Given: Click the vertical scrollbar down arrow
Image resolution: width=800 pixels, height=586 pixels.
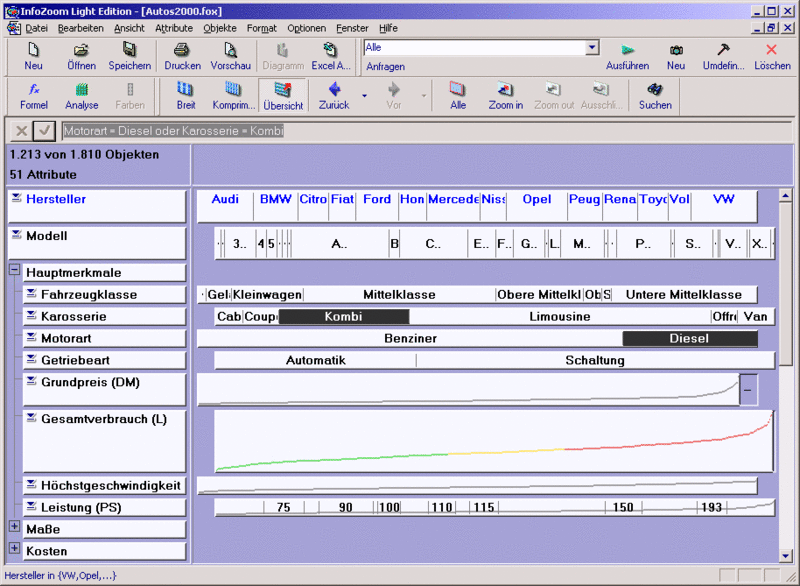Looking at the screenshot, I should pos(786,556).
